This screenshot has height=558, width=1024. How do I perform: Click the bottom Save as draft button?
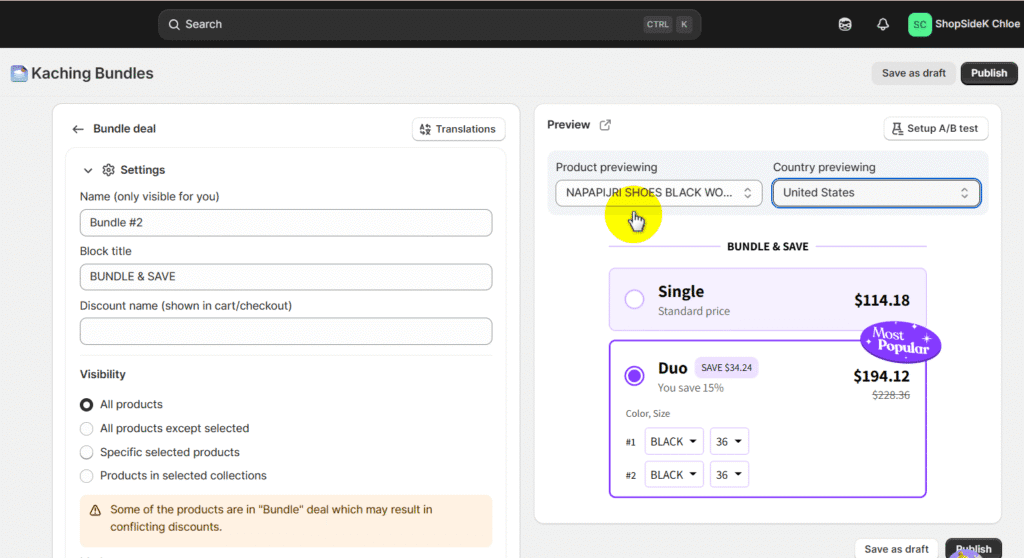(x=896, y=549)
